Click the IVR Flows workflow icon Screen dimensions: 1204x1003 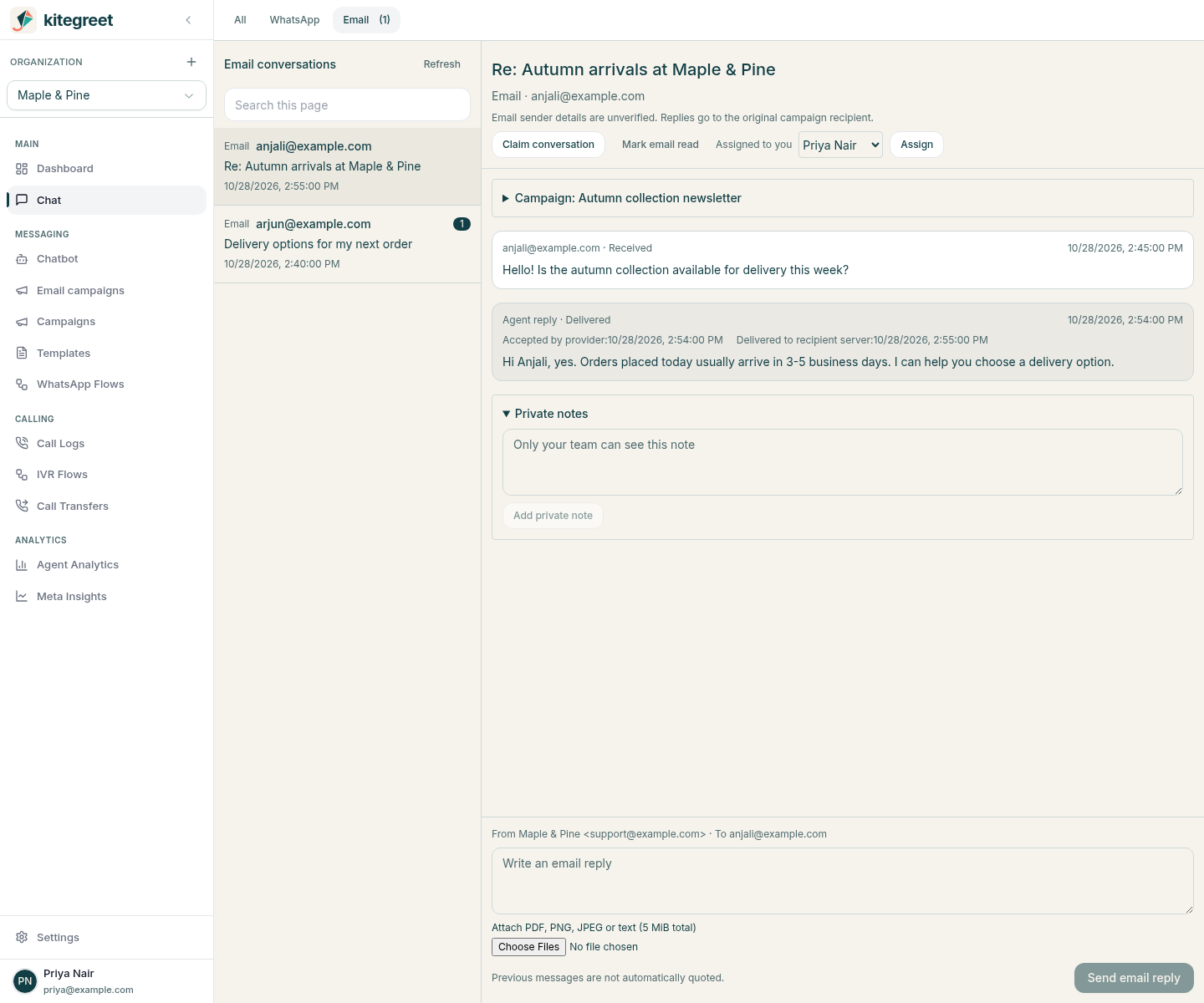click(x=22, y=475)
